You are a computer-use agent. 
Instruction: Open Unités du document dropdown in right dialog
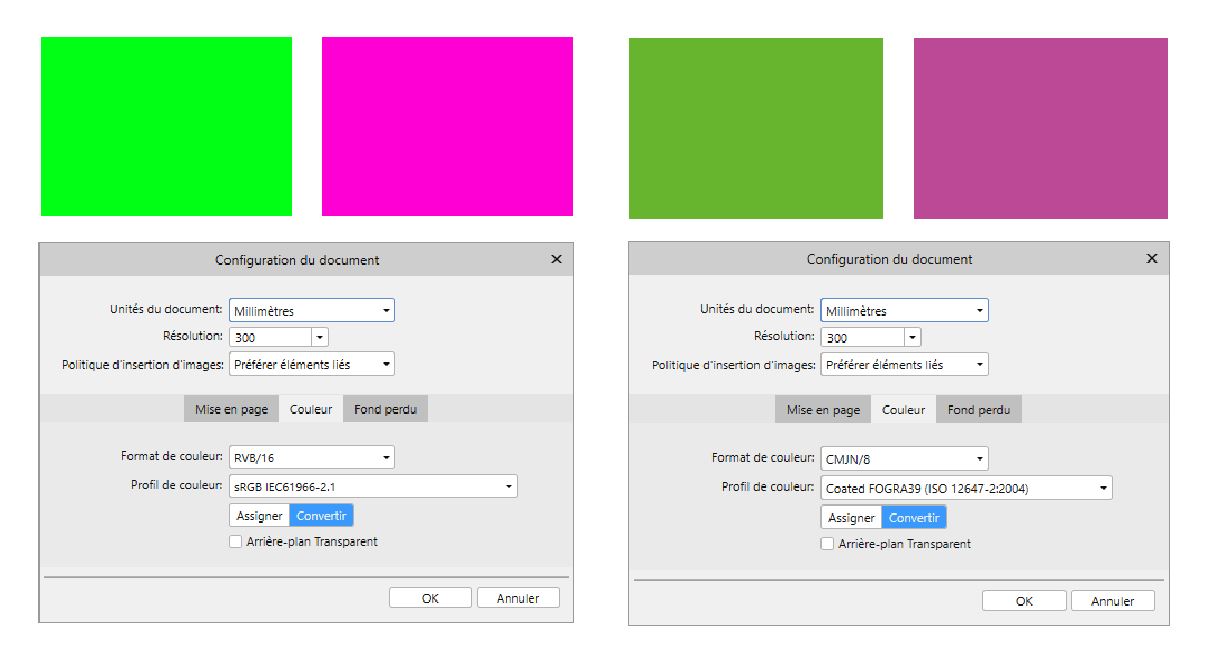(x=904, y=310)
